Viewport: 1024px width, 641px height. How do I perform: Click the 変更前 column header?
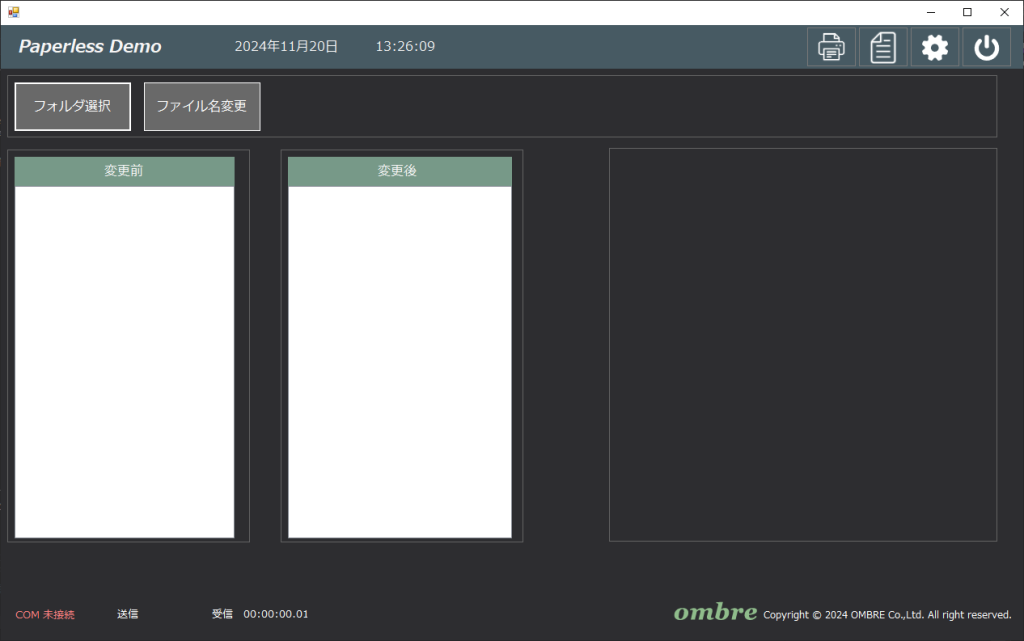(124, 171)
